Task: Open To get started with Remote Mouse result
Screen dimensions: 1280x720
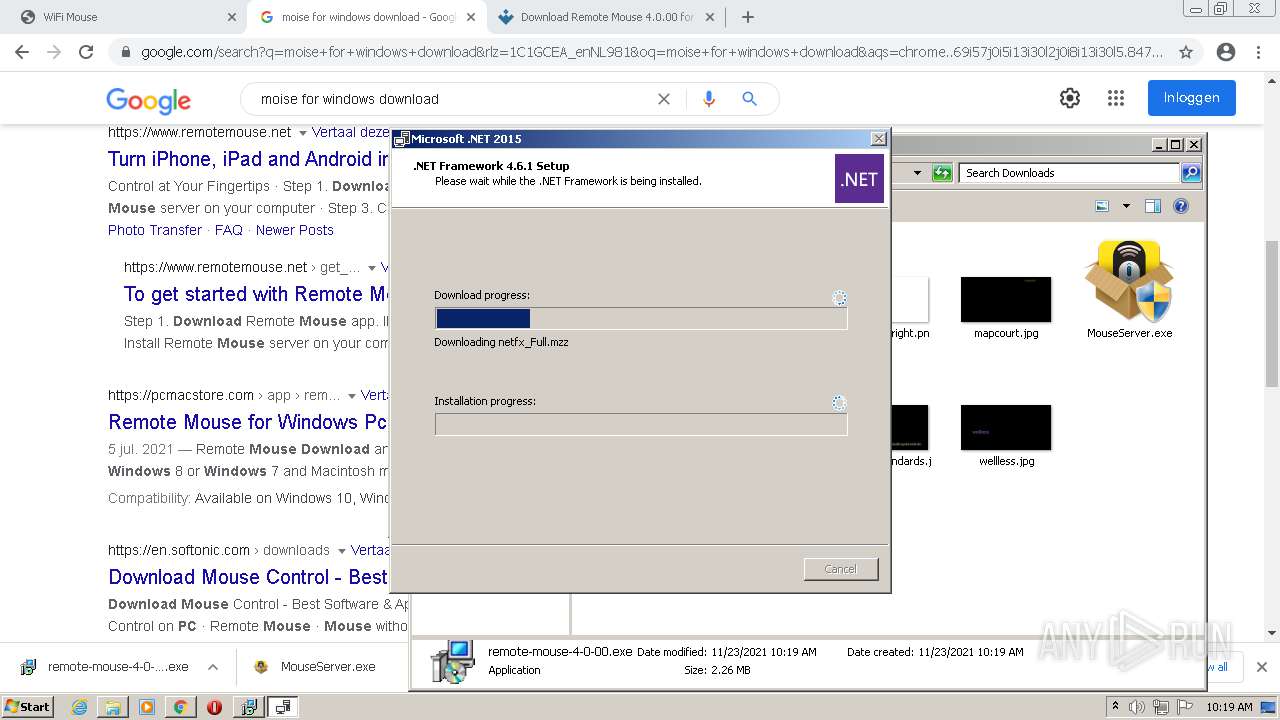Action: [x=256, y=294]
